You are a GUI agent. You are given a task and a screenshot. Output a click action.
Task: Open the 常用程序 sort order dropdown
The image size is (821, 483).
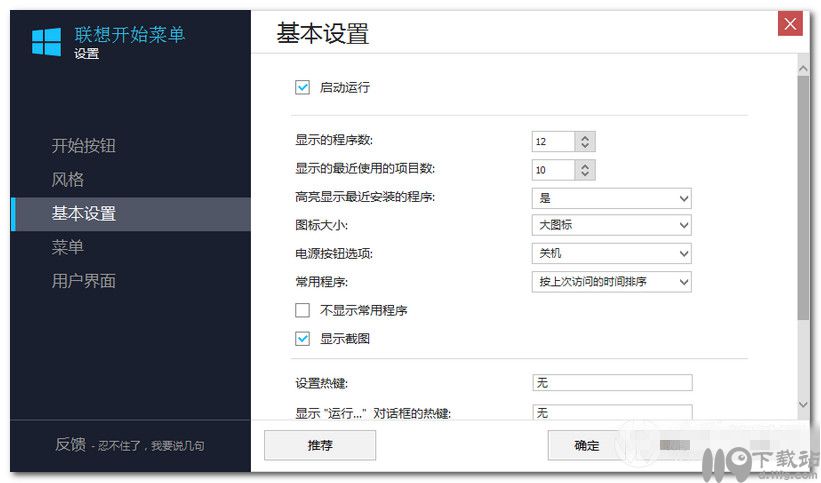(x=612, y=282)
